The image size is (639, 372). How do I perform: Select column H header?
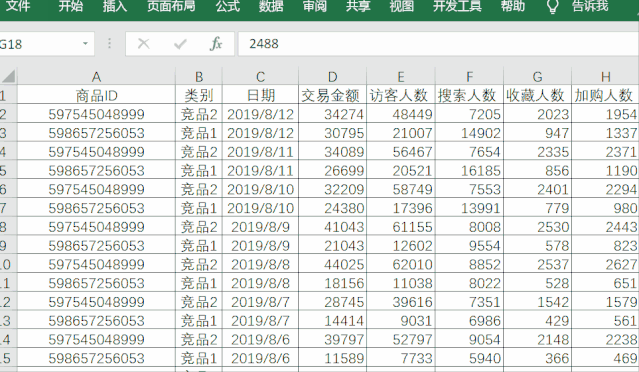tap(606, 76)
